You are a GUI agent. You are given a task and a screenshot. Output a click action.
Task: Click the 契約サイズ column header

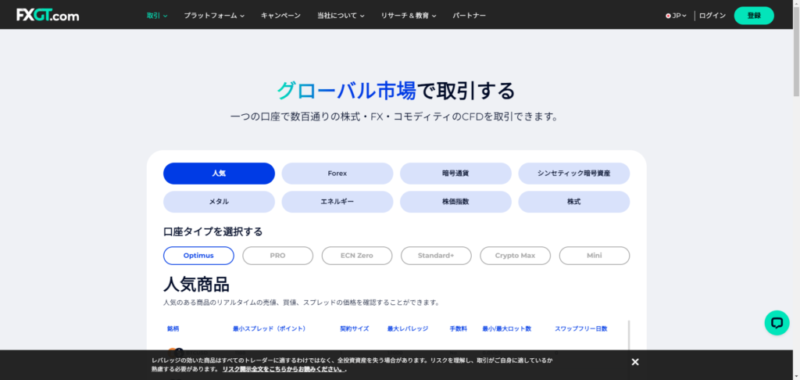point(355,328)
